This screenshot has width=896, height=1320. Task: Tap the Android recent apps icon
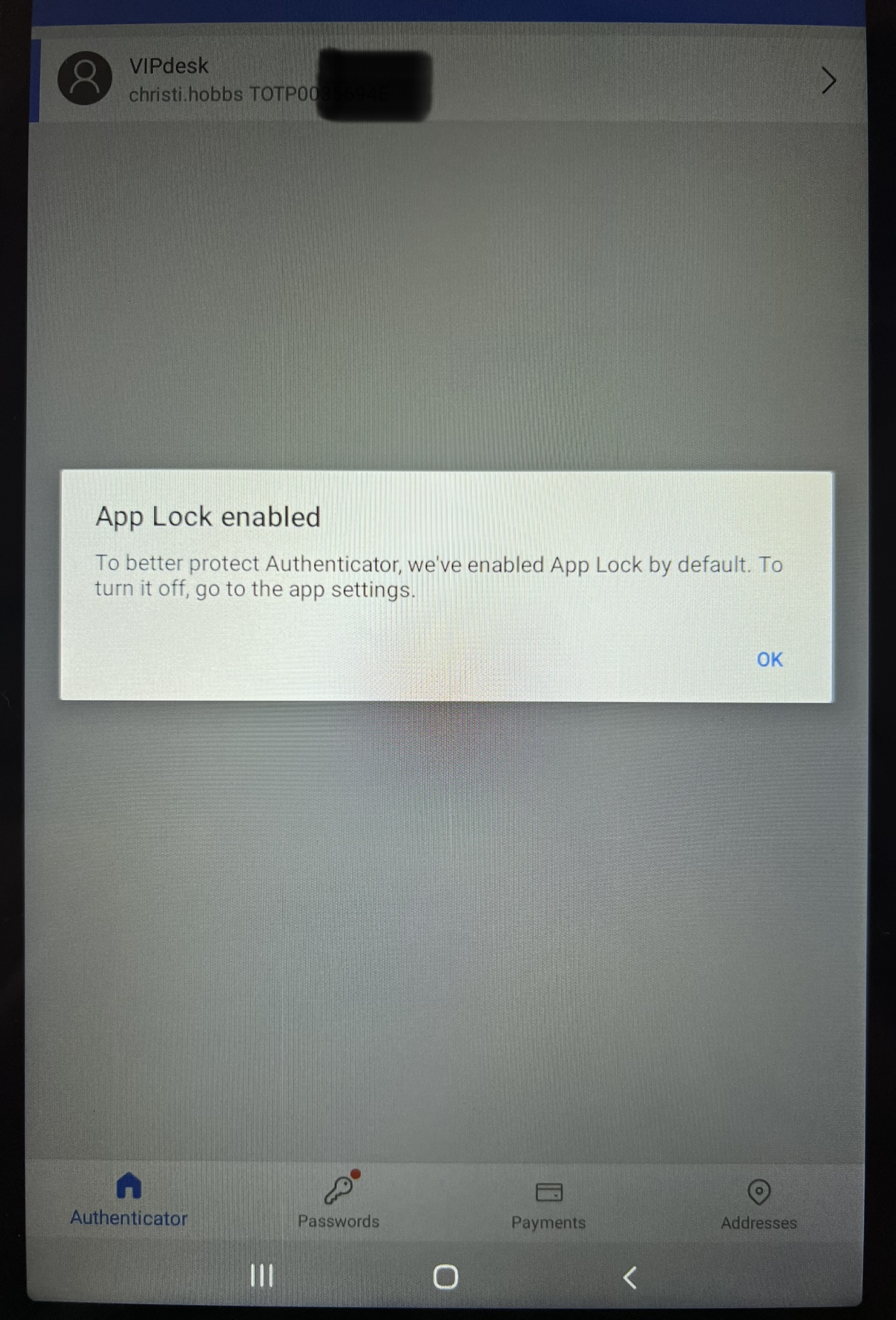click(262, 1276)
